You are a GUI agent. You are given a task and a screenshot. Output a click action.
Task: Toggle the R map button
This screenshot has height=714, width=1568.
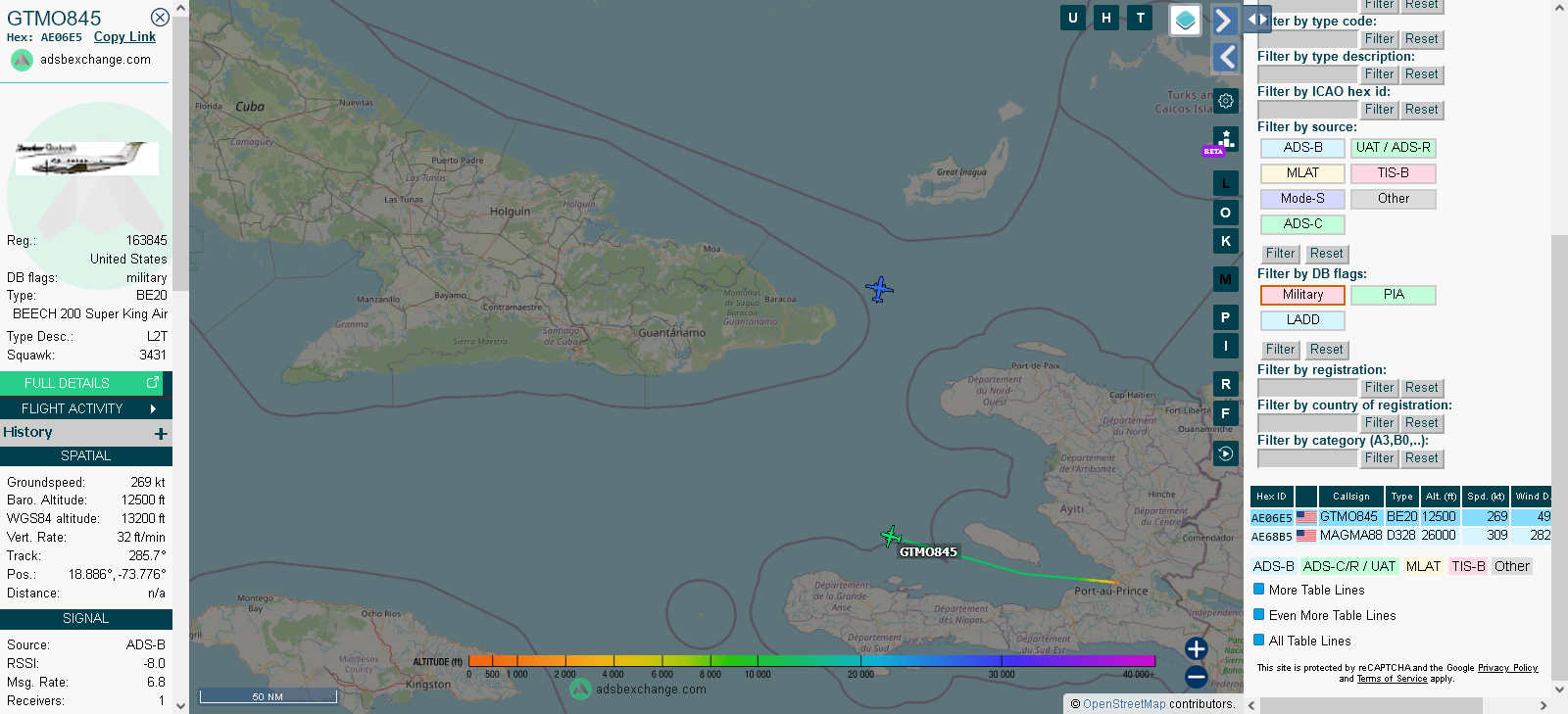(x=1226, y=384)
